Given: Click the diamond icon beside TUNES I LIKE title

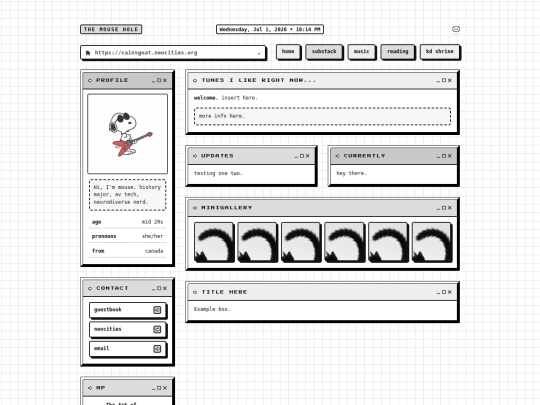Looking at the screenshot, I should pos(195,80).
